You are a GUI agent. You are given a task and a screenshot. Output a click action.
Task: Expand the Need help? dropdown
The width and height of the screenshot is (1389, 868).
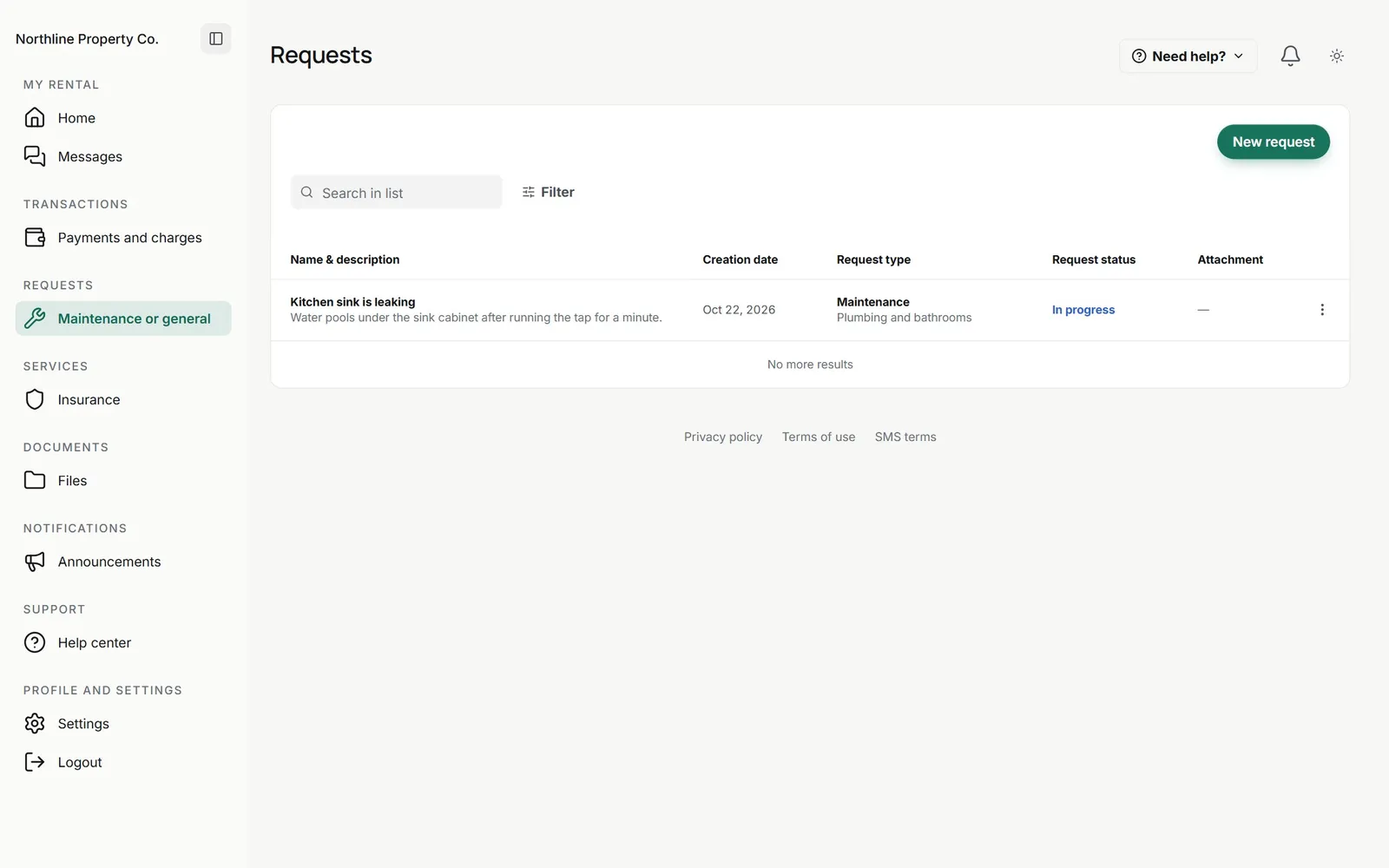(1188, 56)
